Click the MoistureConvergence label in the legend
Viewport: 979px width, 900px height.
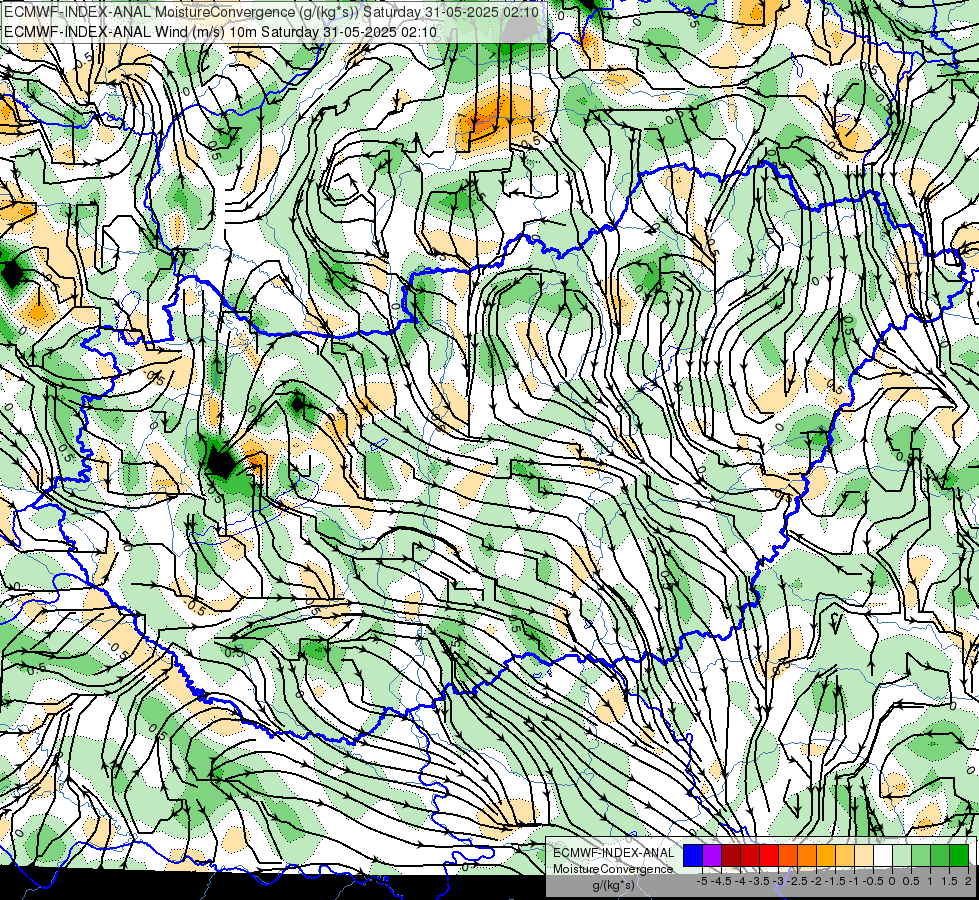(x=613, y=869)
